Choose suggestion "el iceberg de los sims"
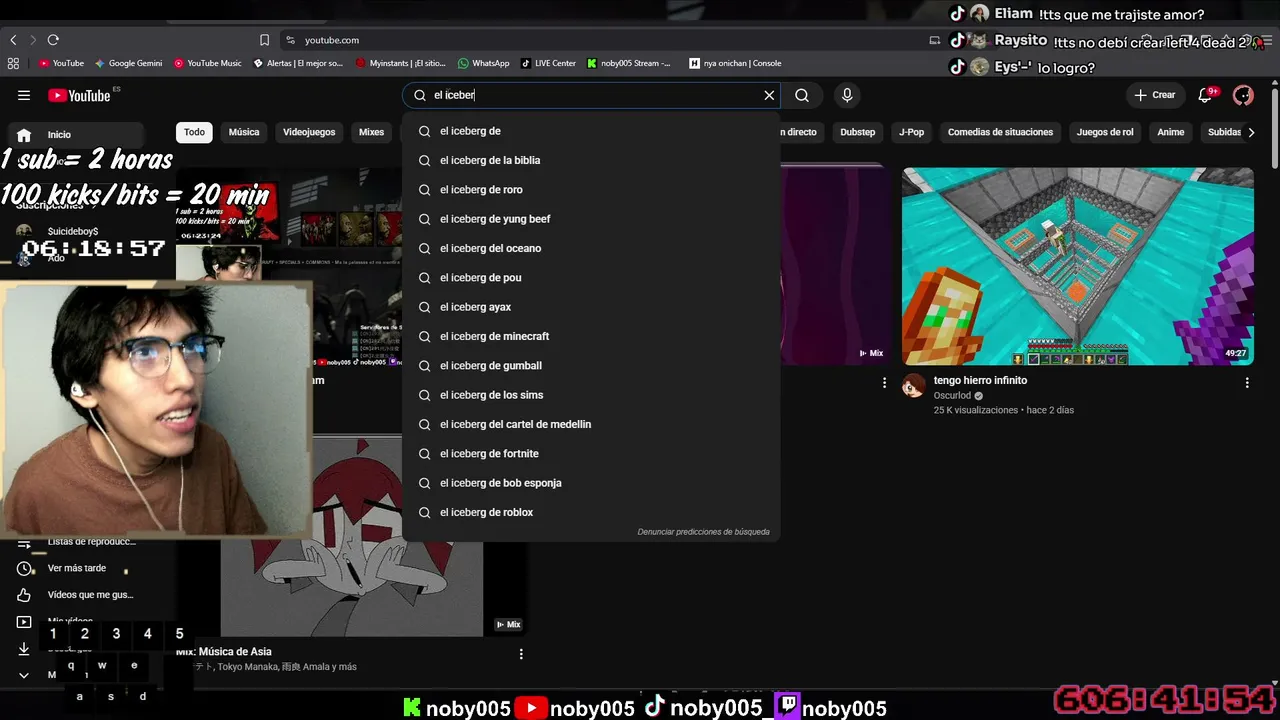Viewport: 1280px width, 720px height. [591, 395]
